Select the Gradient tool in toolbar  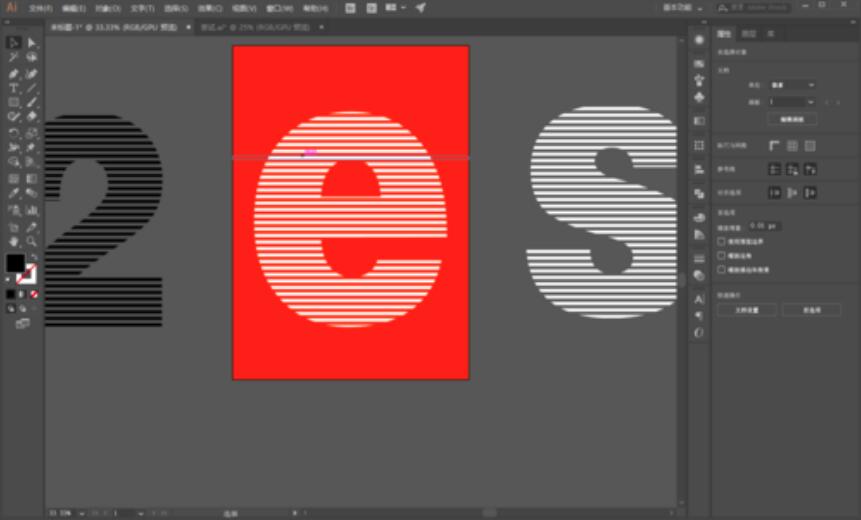[x=31, y=178]
